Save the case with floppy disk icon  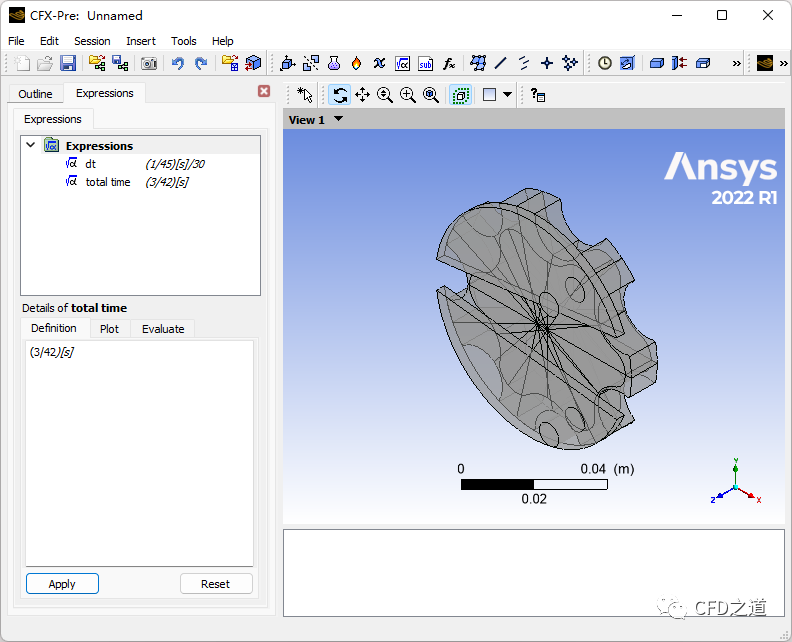coord(68,64)
